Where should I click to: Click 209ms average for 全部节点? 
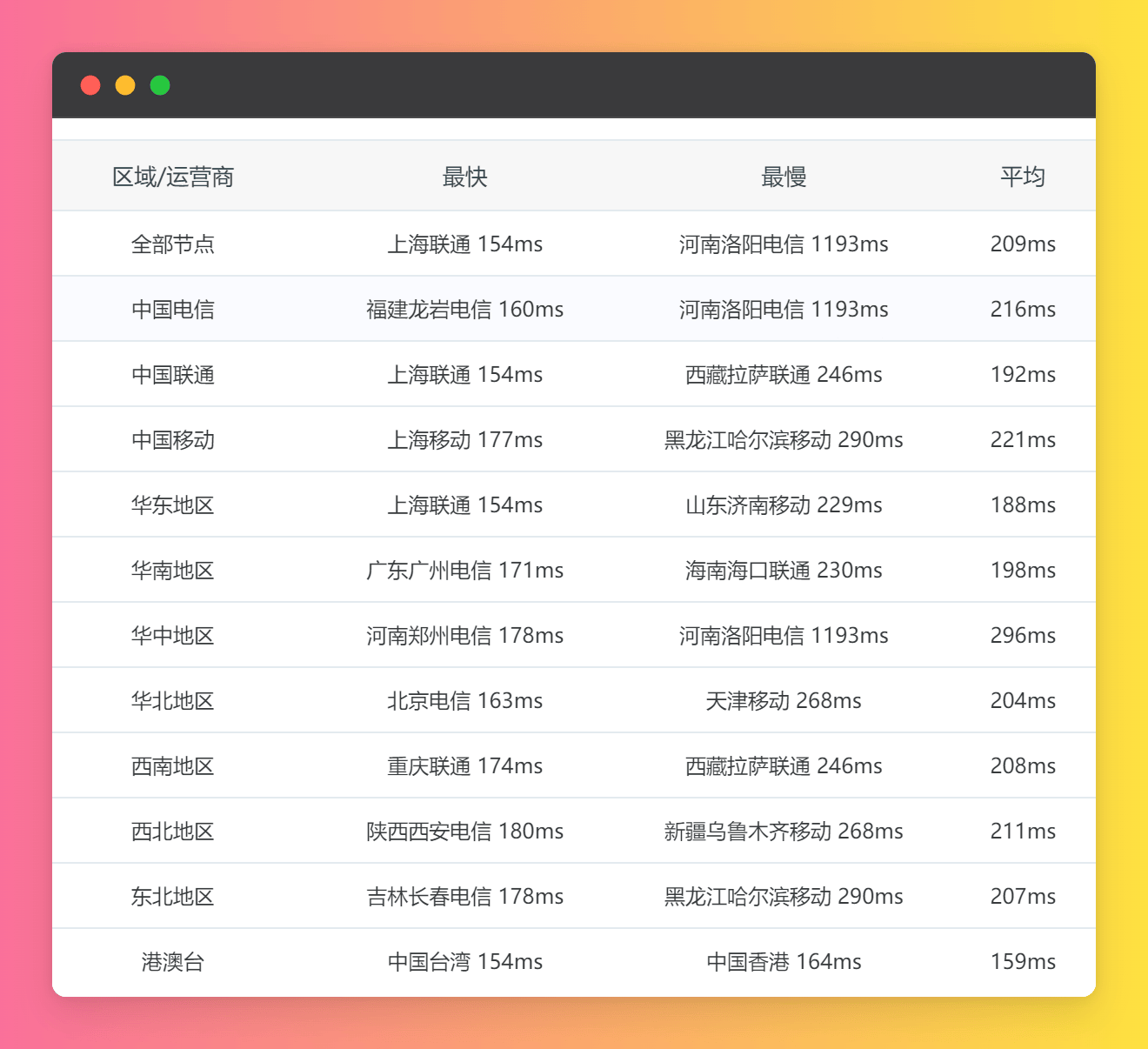(1023, 244)
